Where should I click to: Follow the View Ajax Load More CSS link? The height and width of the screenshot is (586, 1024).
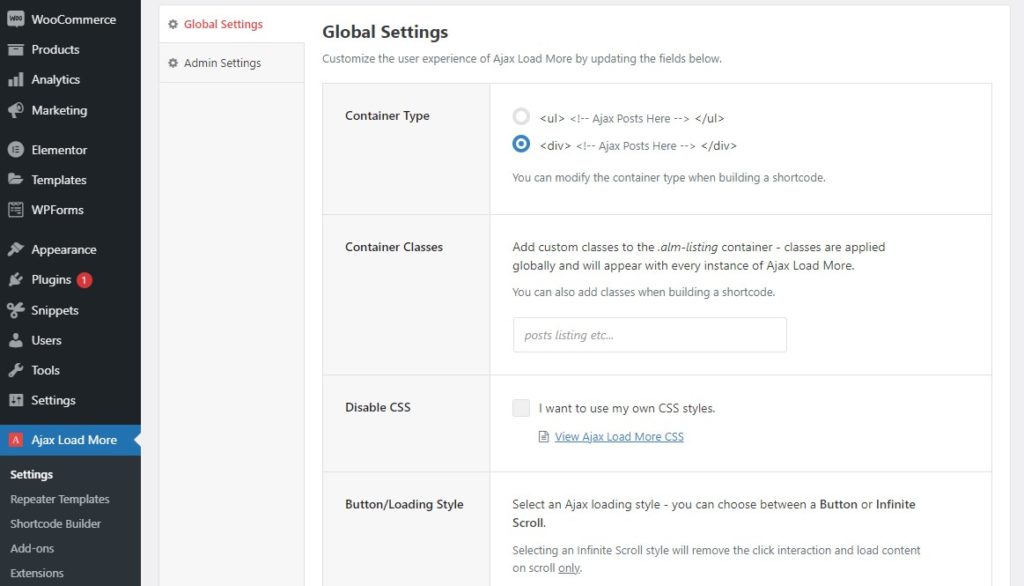[x=619, y=436]
